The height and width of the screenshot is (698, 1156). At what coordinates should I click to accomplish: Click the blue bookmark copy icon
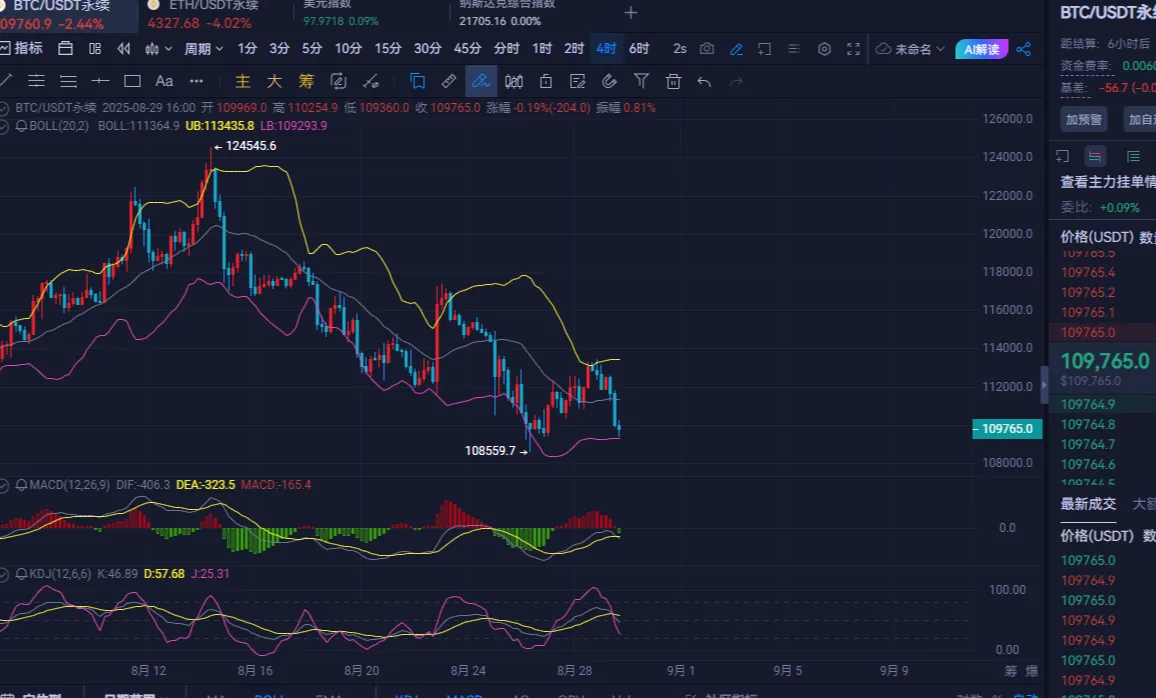[x=417, y=80]
